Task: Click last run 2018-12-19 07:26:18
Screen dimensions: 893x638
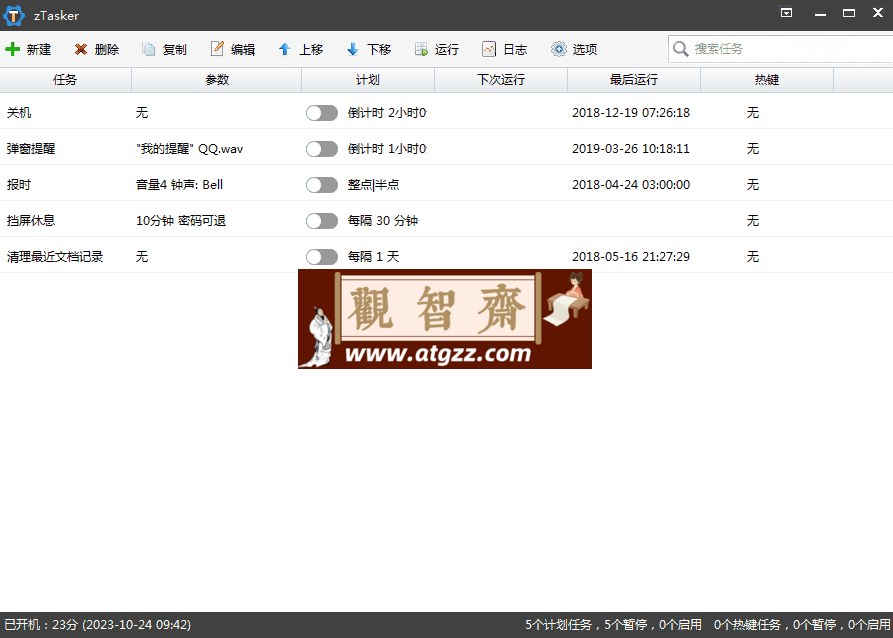Action: [630, 113]
